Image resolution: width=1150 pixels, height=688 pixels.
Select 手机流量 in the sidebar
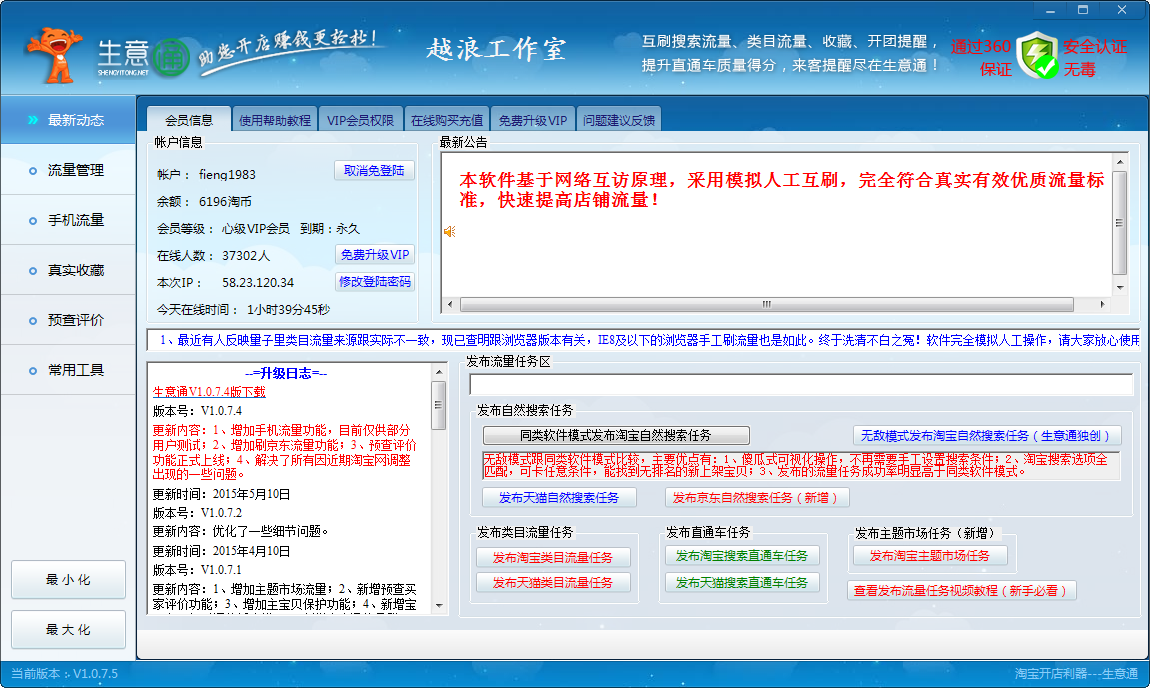point(68,220)
